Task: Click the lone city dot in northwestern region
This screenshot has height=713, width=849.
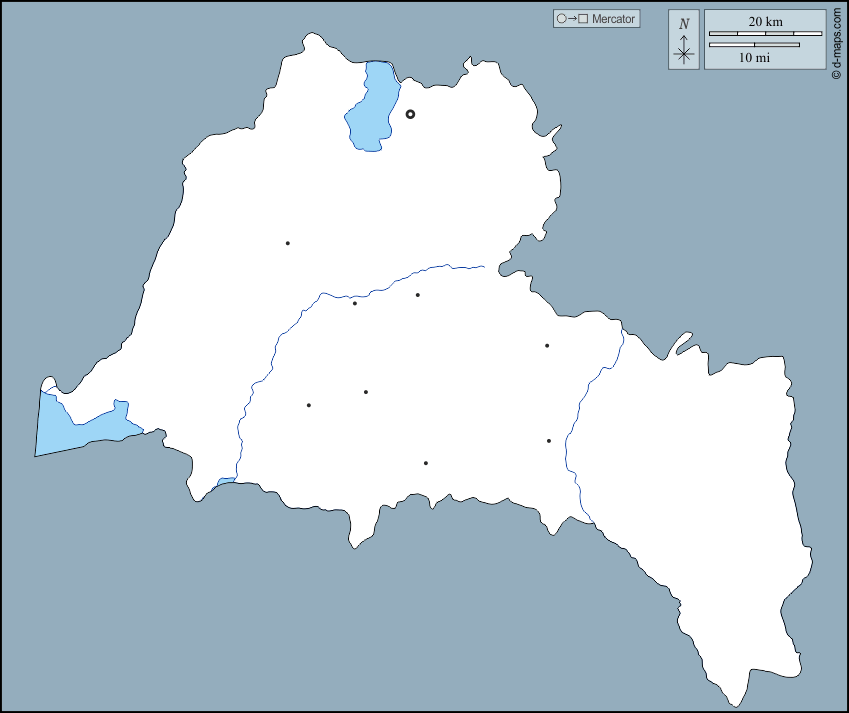Action: tap(288, 243)
